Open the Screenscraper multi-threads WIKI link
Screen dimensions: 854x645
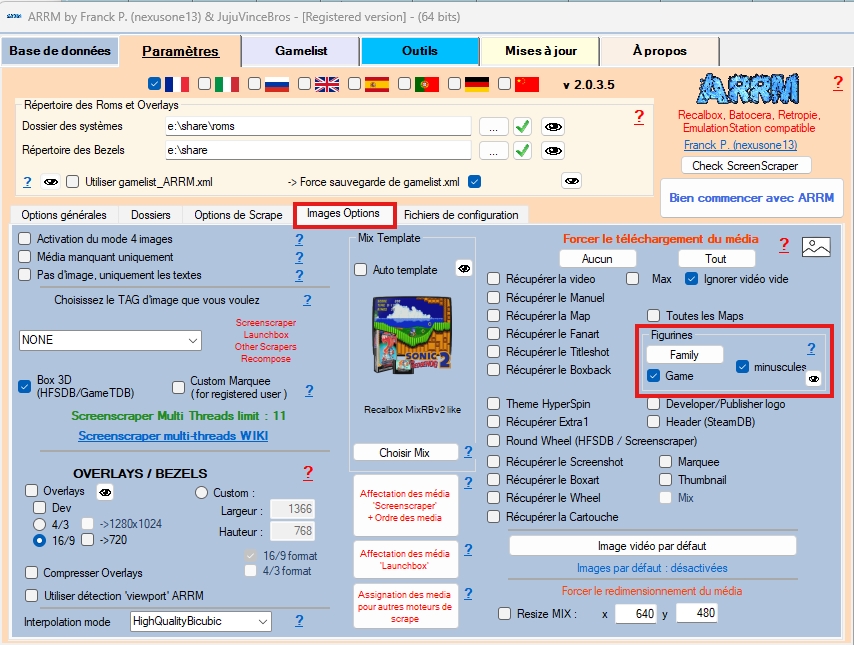coord(173,436)
